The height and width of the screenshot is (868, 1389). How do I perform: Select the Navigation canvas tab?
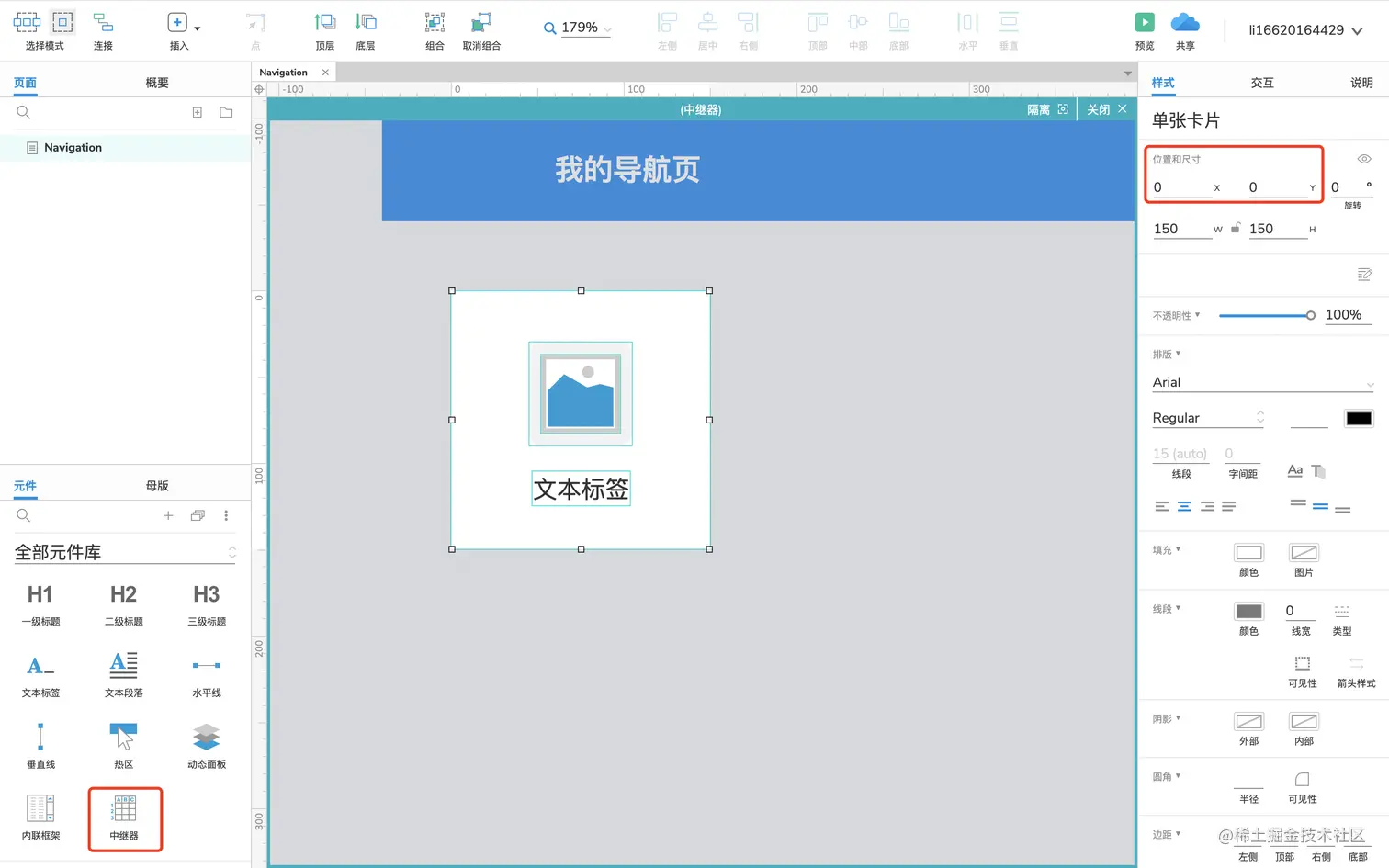coord(293,72)
